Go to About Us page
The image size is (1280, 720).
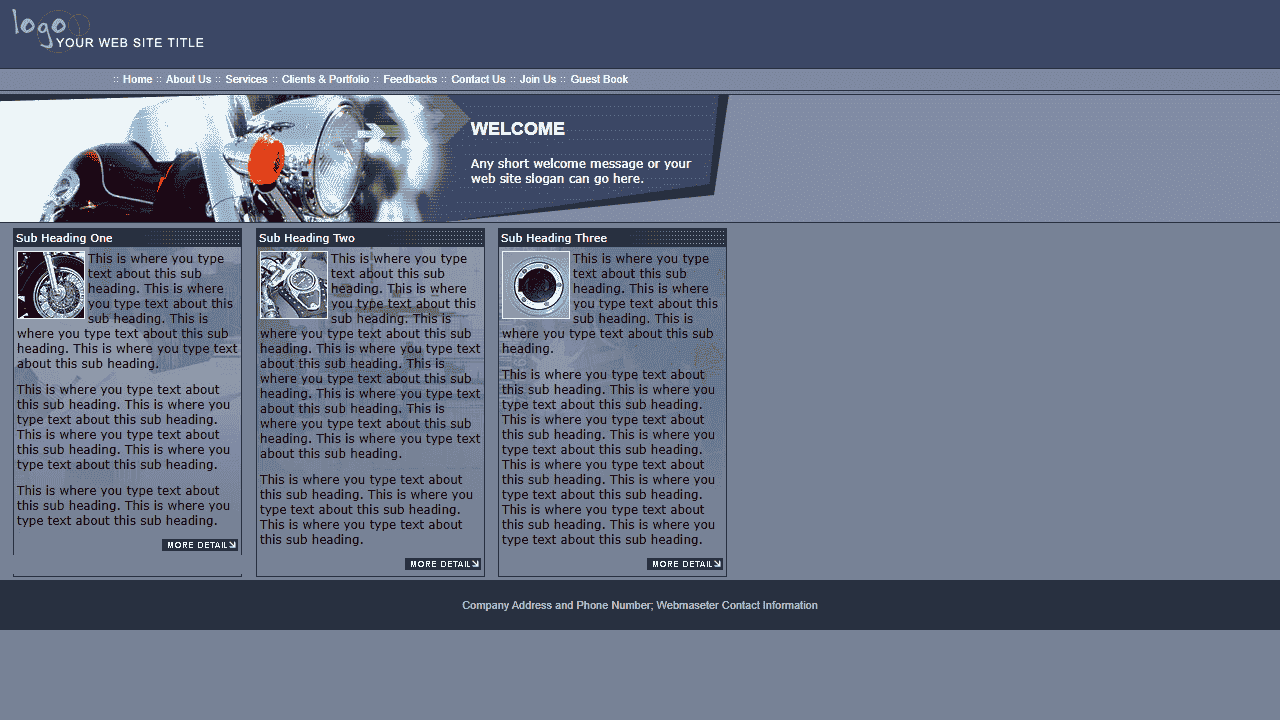(188, 80)
